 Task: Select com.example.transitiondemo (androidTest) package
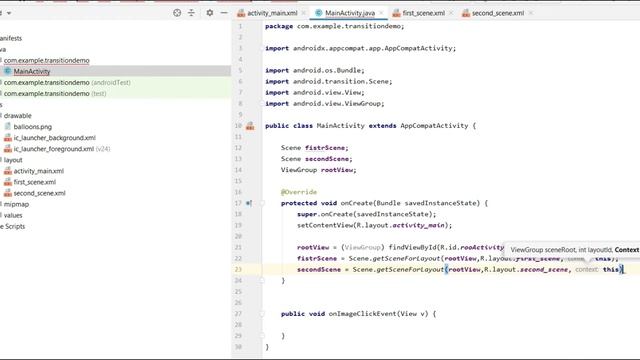(x=67, y=82)
